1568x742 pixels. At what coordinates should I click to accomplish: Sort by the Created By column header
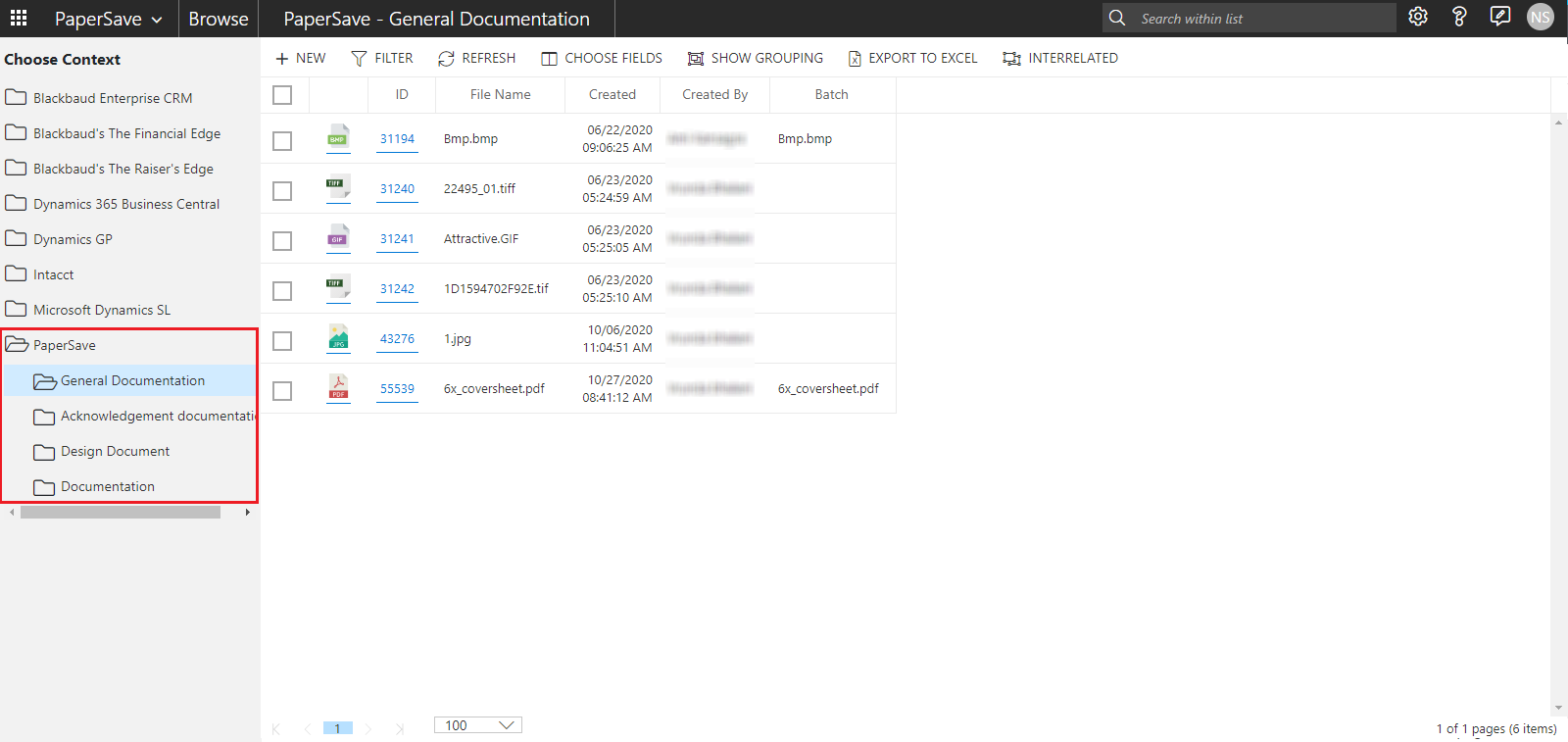(x=715, y=95)
